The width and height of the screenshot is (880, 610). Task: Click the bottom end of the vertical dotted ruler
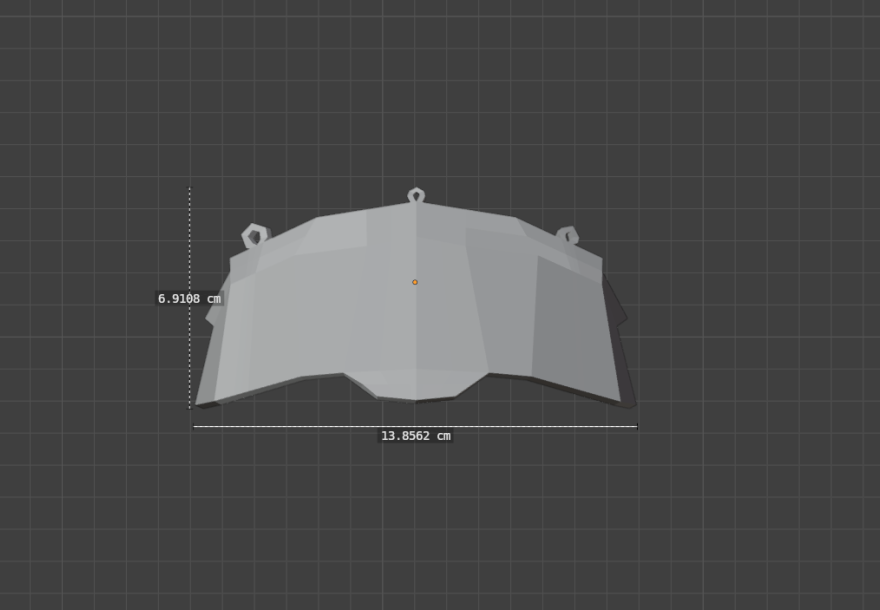tap(189, 406)
